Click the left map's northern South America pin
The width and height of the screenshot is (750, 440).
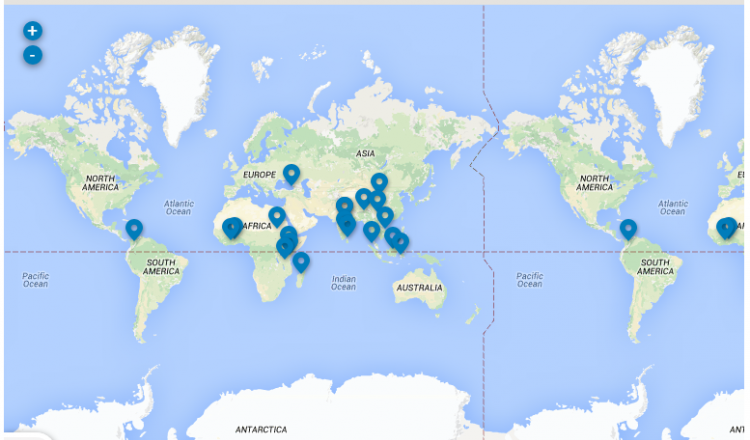pyautogui.click(x=134, y=229)
